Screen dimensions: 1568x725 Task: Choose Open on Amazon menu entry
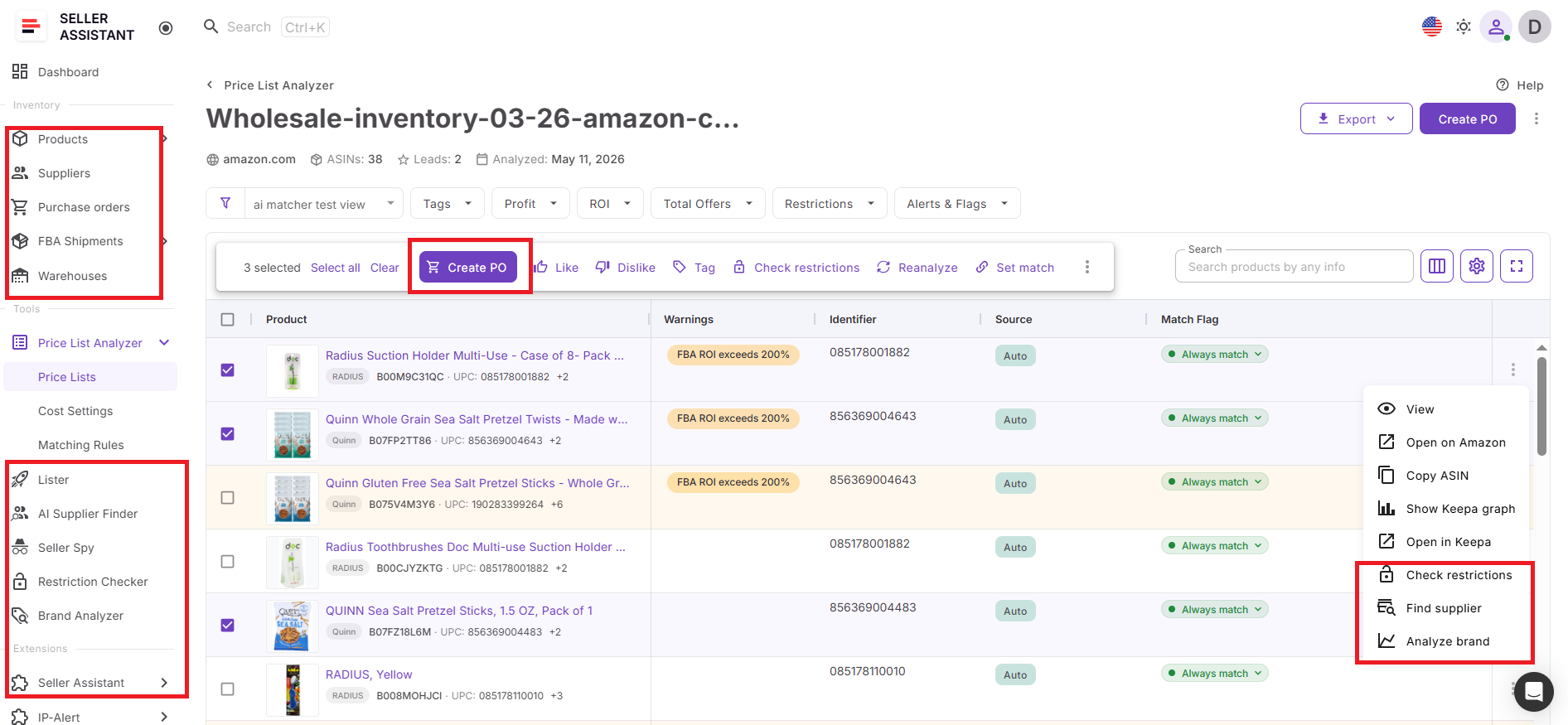(x=1446, y=442)
